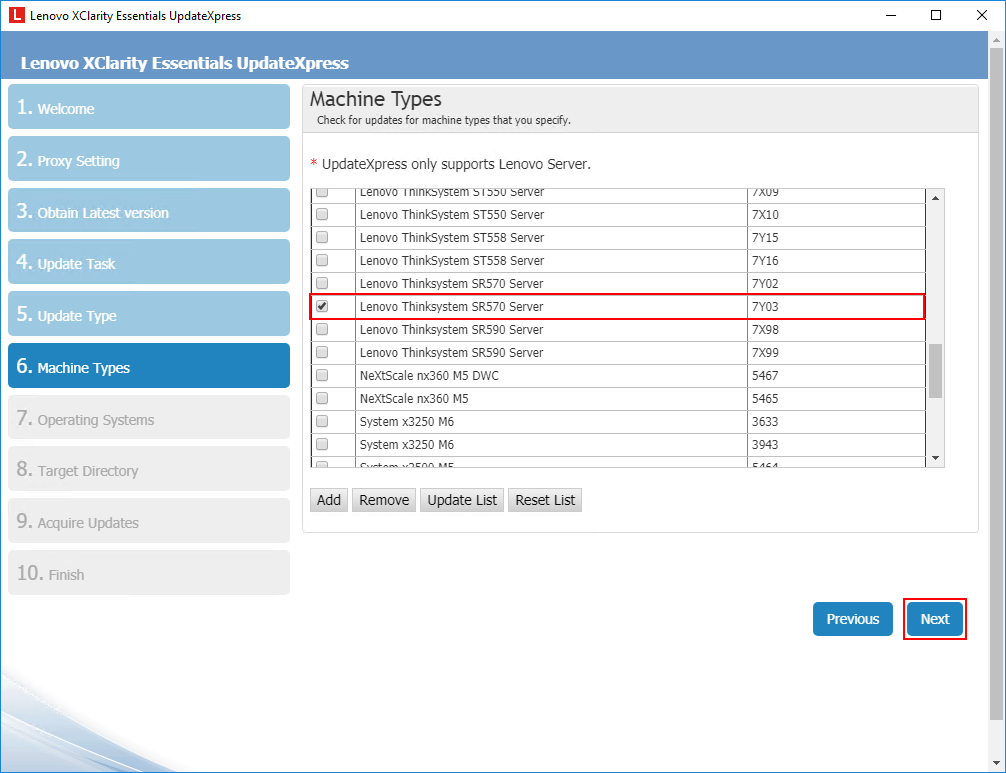Viewport: 1006px width, 773px height.
Task: Click the SR590 Server name in row 7X98
Action: tap(452, 330)
